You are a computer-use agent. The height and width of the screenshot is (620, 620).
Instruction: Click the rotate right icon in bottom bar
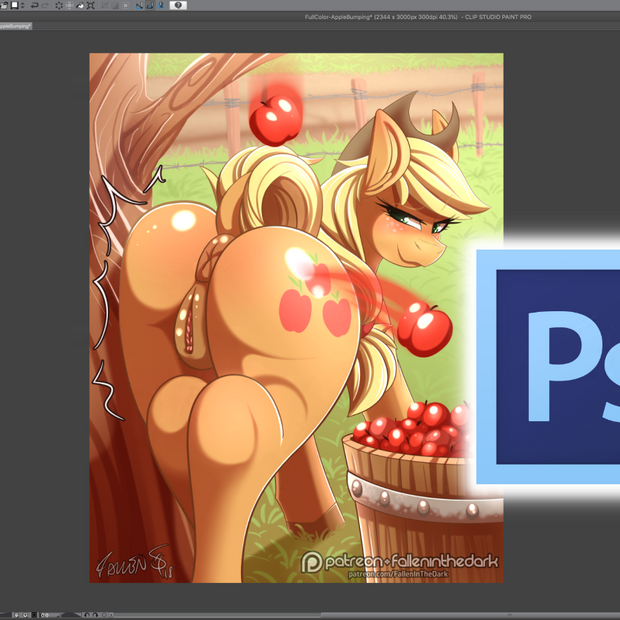[x=95, y=615]
